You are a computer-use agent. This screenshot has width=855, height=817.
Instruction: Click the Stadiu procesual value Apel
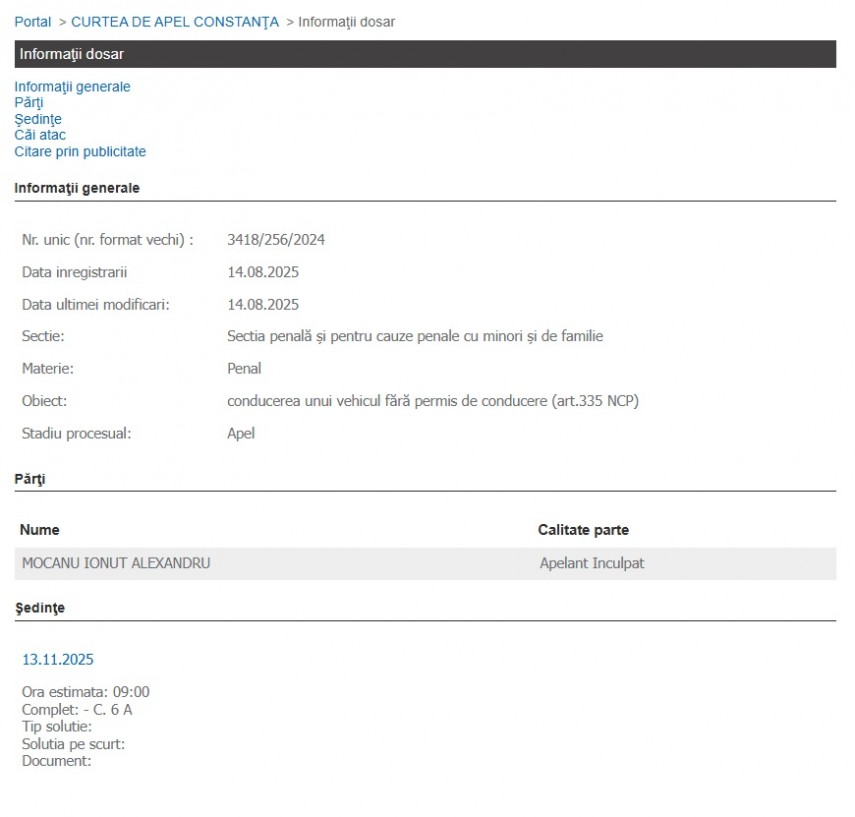241,434
